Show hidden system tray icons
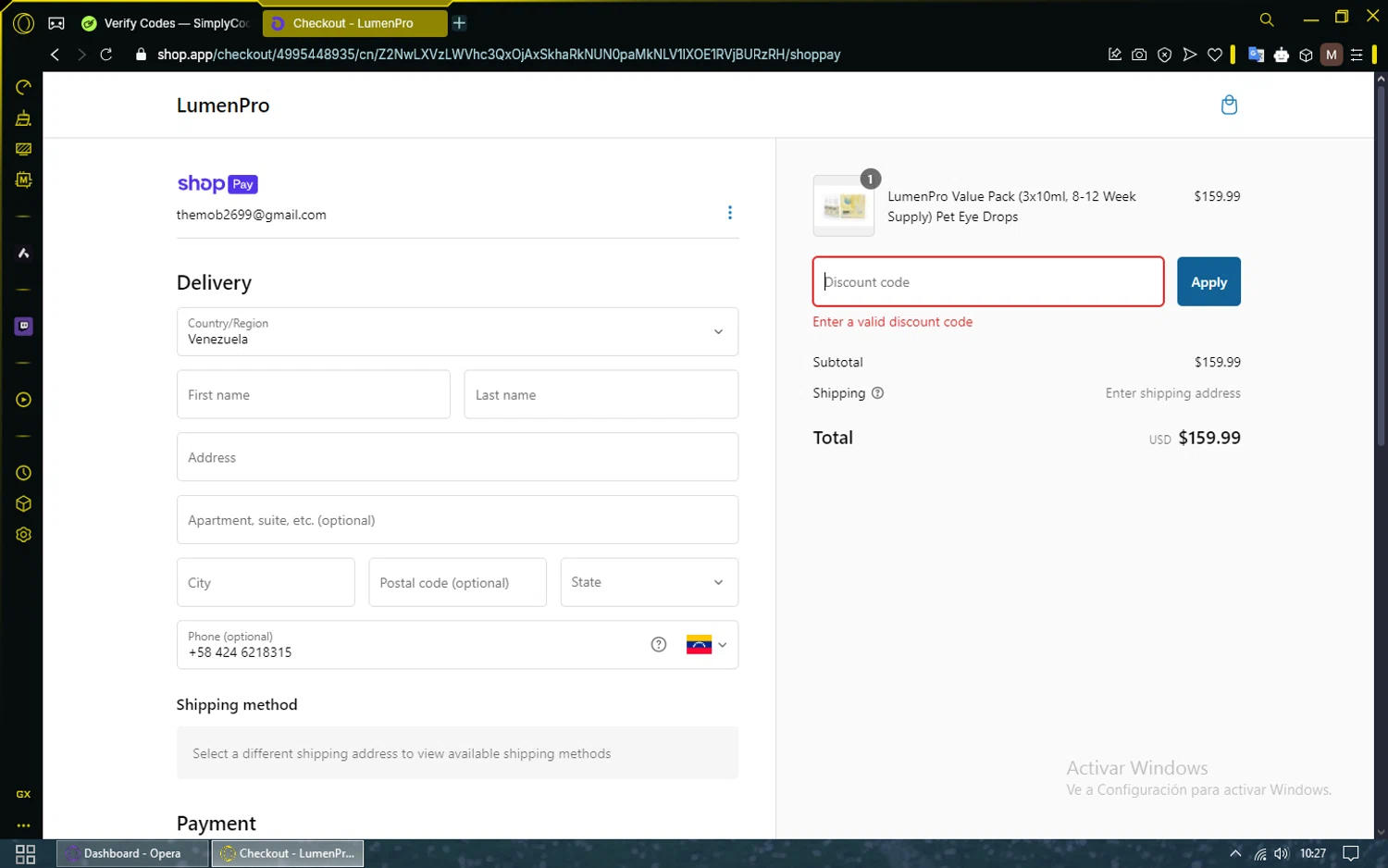 pyautogui.click(x=1235, y=853)
